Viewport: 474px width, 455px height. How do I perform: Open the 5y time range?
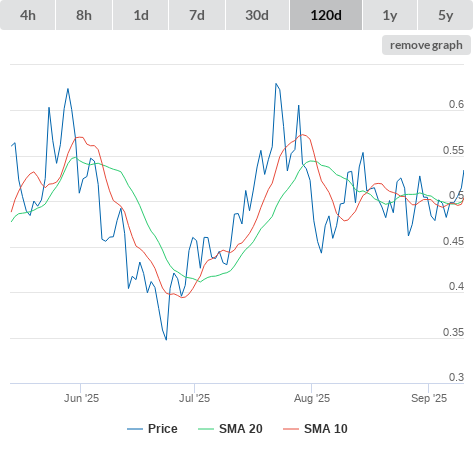click(445, 15)
